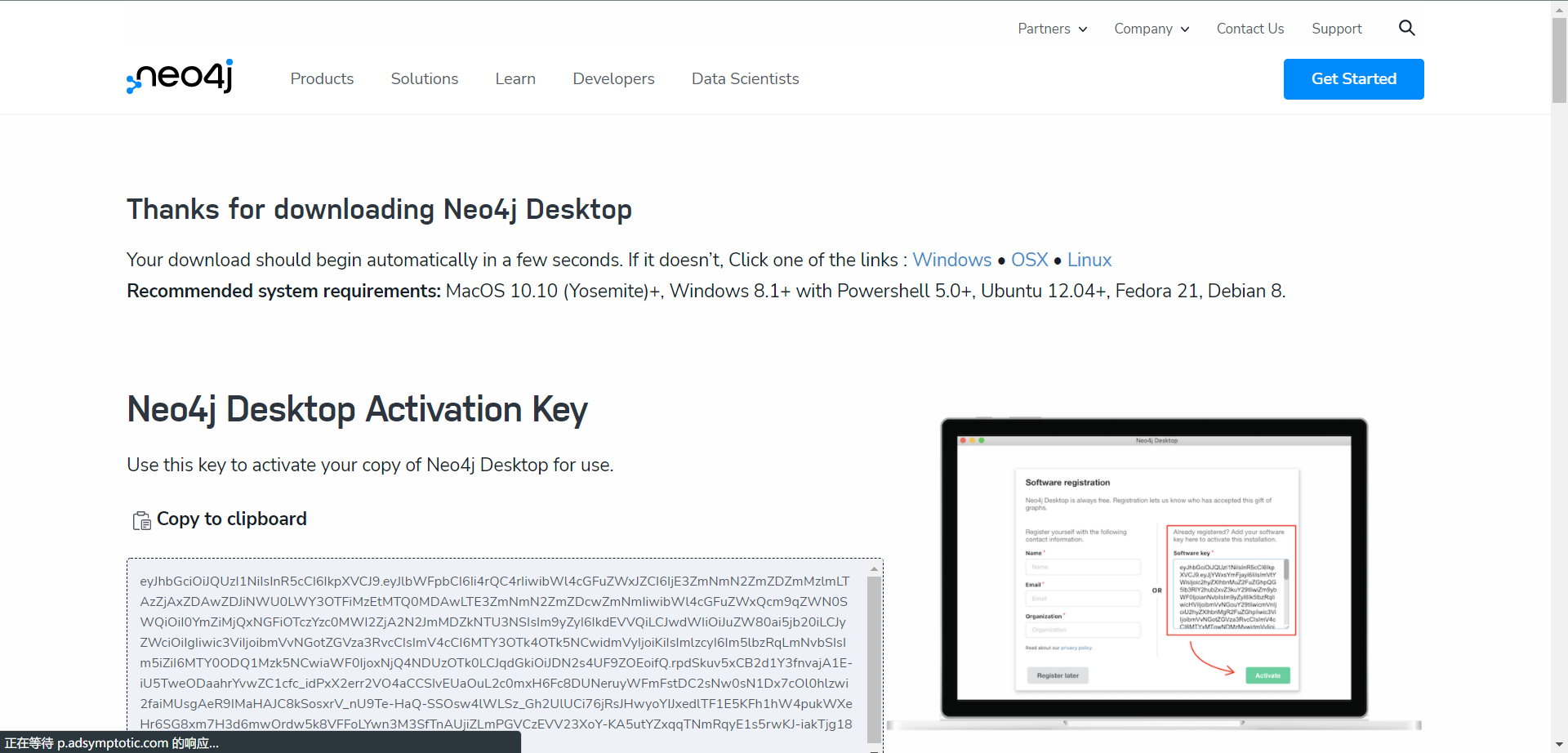This screenshot has height=753, width=1568.
Task: Open the Support link
Action: tap(1336, 29)
